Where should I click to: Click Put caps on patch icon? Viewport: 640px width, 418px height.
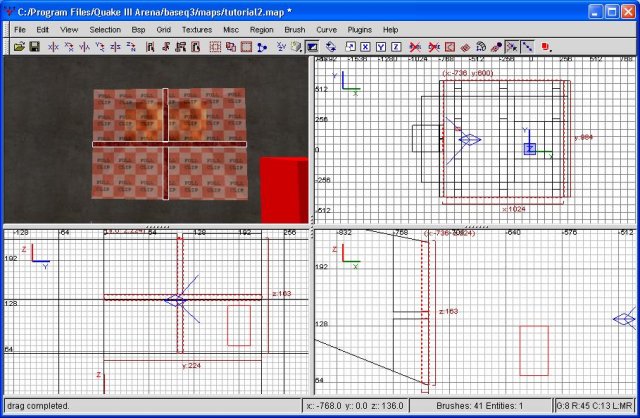pyautogui.click(x=496, y=47)
